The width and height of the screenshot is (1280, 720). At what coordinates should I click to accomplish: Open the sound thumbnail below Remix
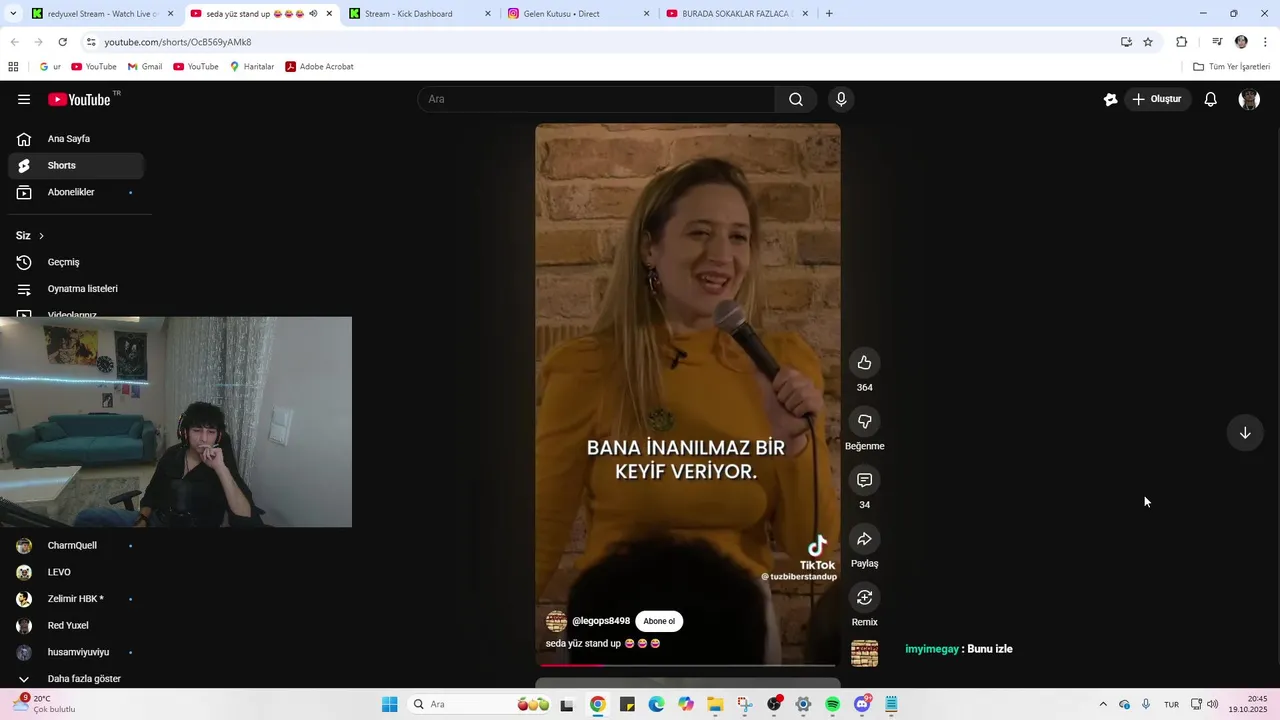tap(865, 653)
